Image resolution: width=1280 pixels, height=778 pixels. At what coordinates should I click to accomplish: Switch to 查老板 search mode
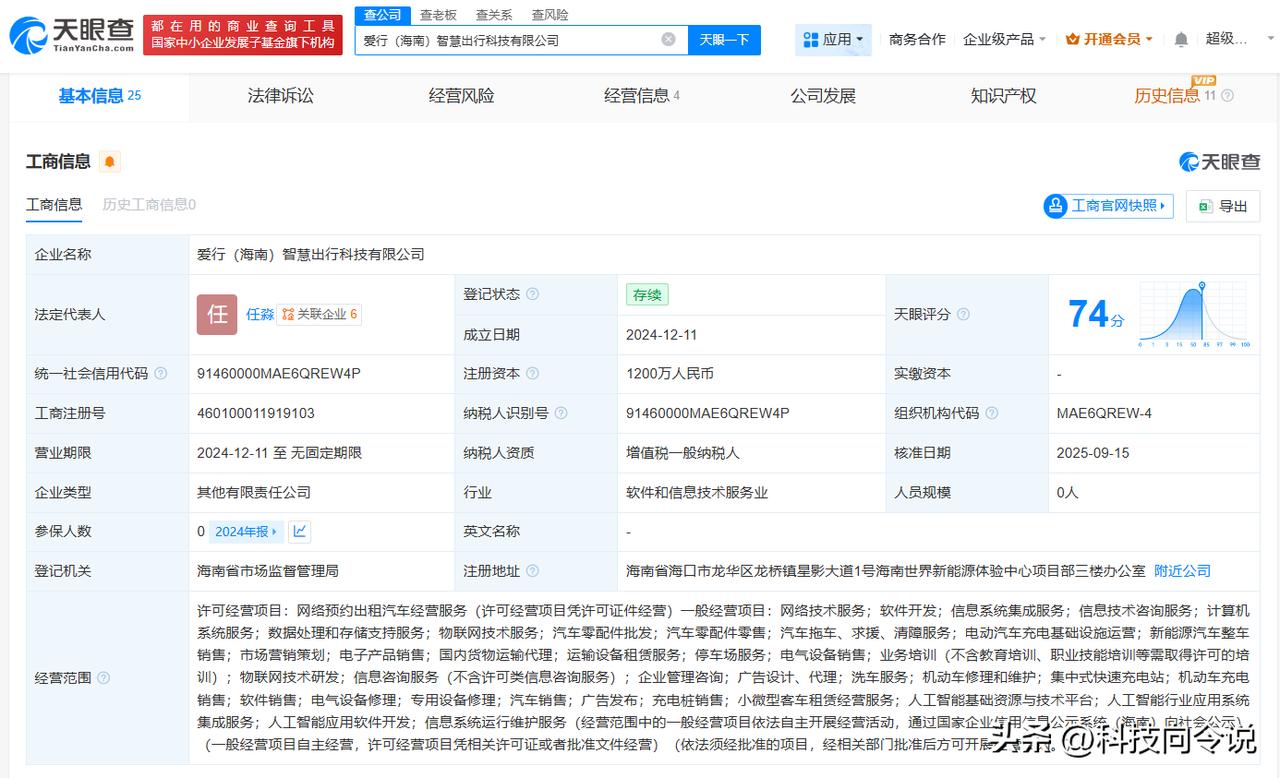[x=438, y=15]
